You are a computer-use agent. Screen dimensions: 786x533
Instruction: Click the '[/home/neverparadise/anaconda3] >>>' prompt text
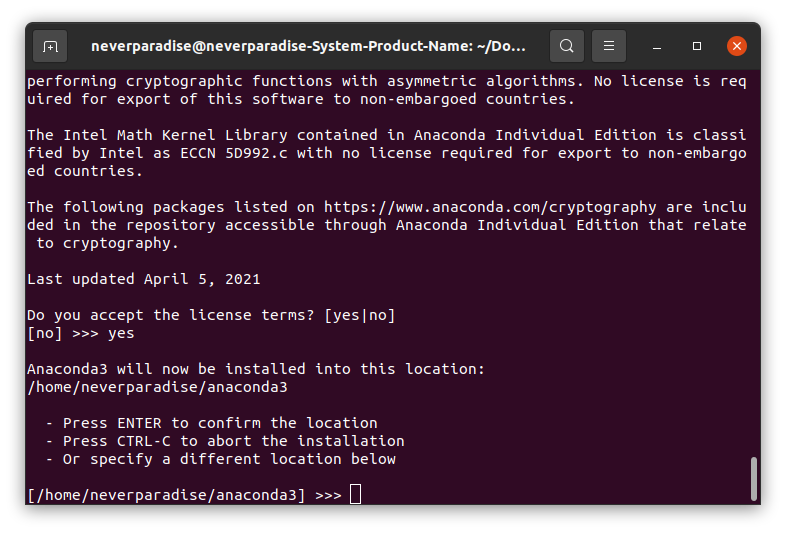coord(184,495)
